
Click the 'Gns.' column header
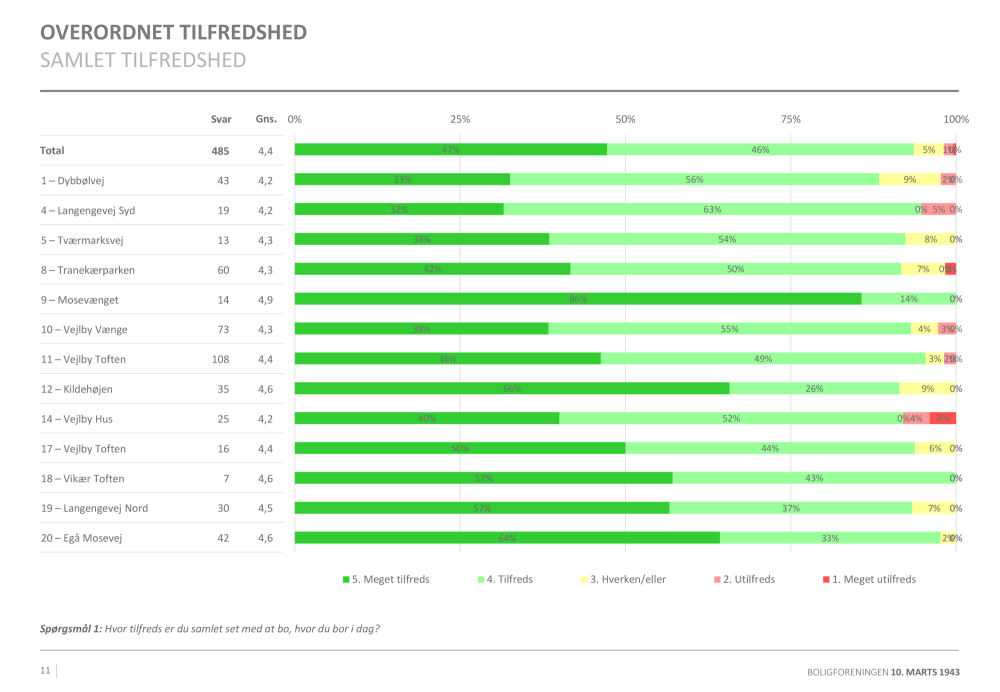(266, 119)
